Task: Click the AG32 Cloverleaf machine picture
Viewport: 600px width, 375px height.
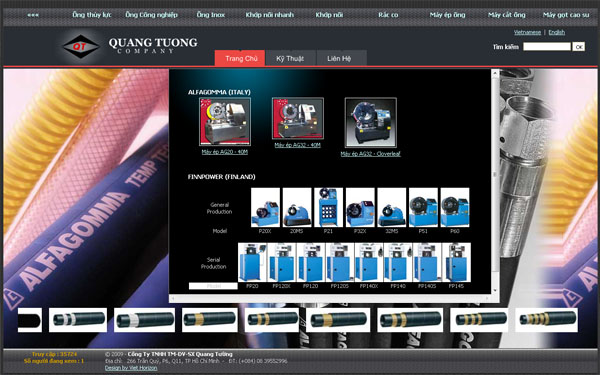Action: pos(370,122)
